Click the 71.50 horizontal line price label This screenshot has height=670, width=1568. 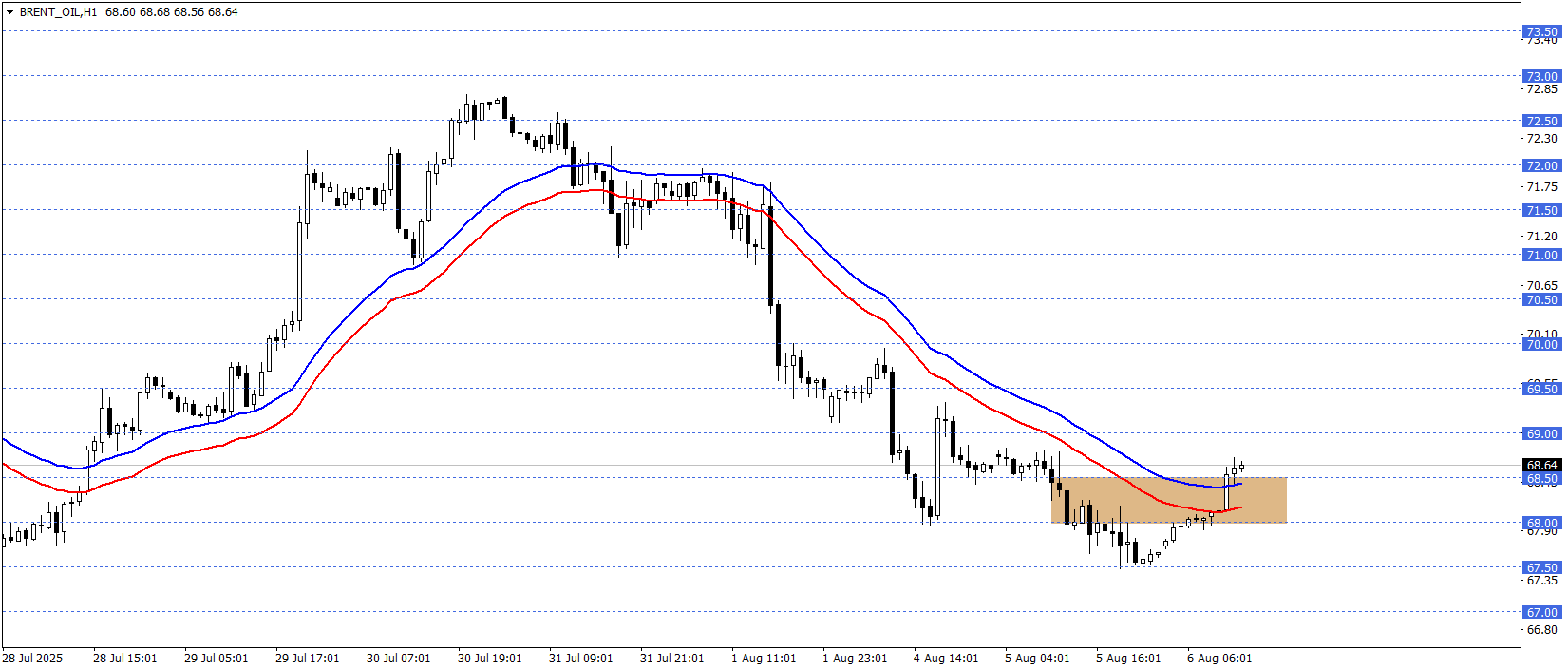(1542, 210)
